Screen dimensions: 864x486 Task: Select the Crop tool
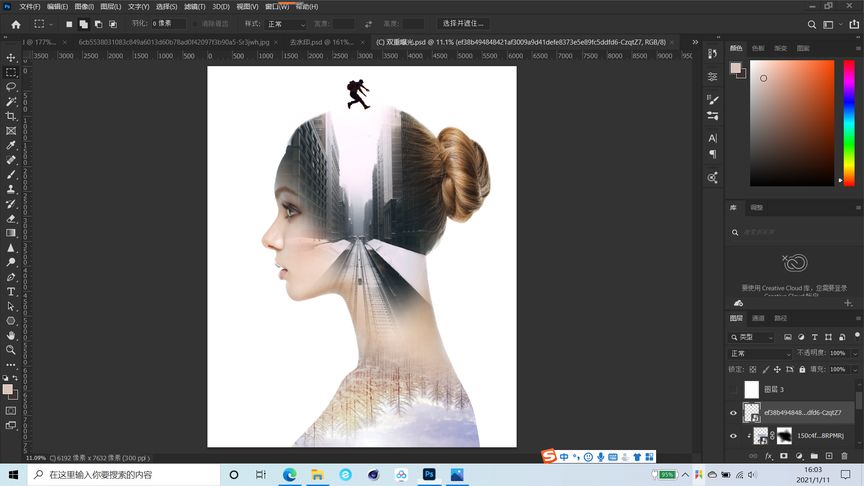(11, 116)
